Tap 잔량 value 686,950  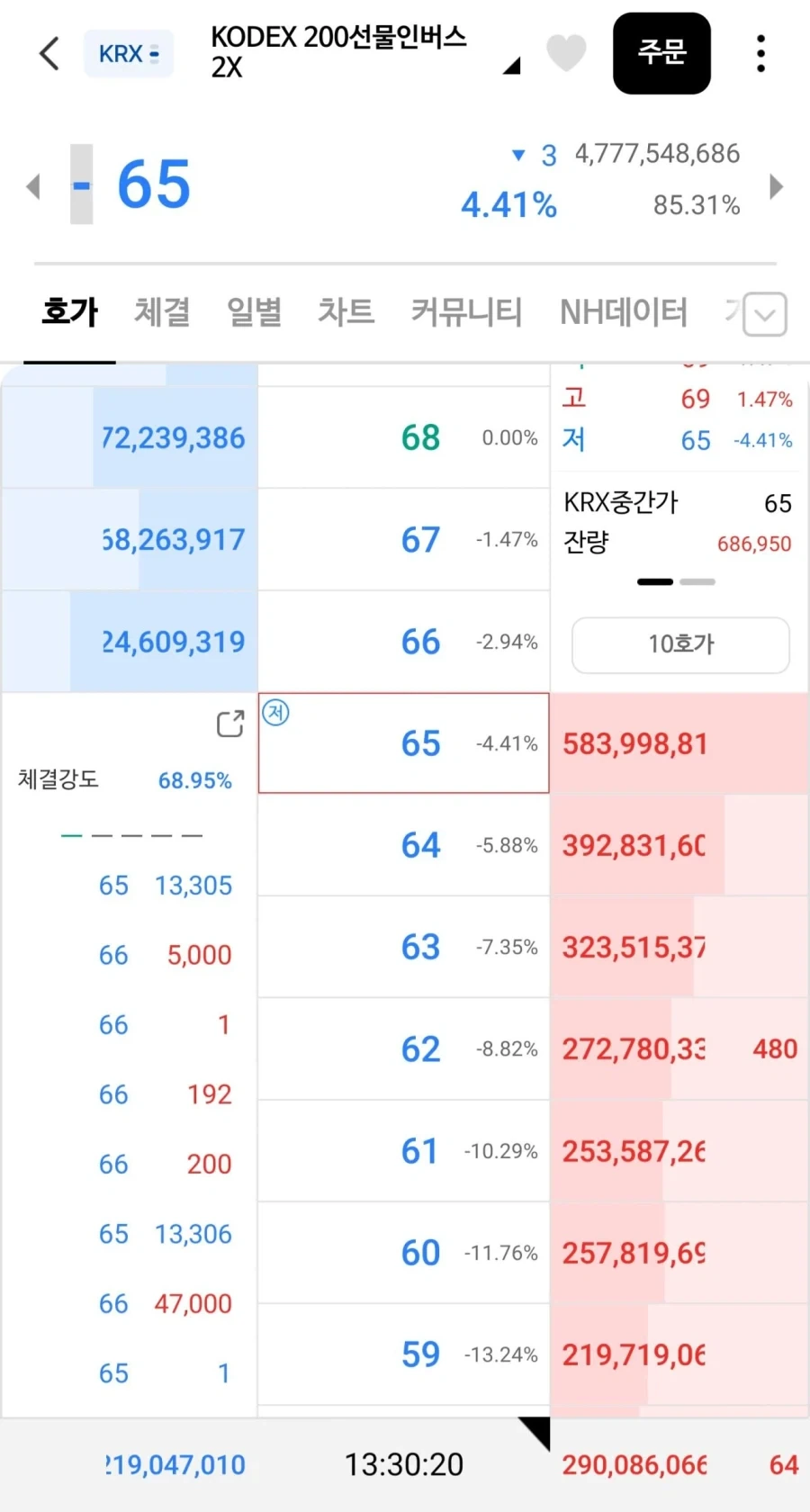click(x=754, y=544)
